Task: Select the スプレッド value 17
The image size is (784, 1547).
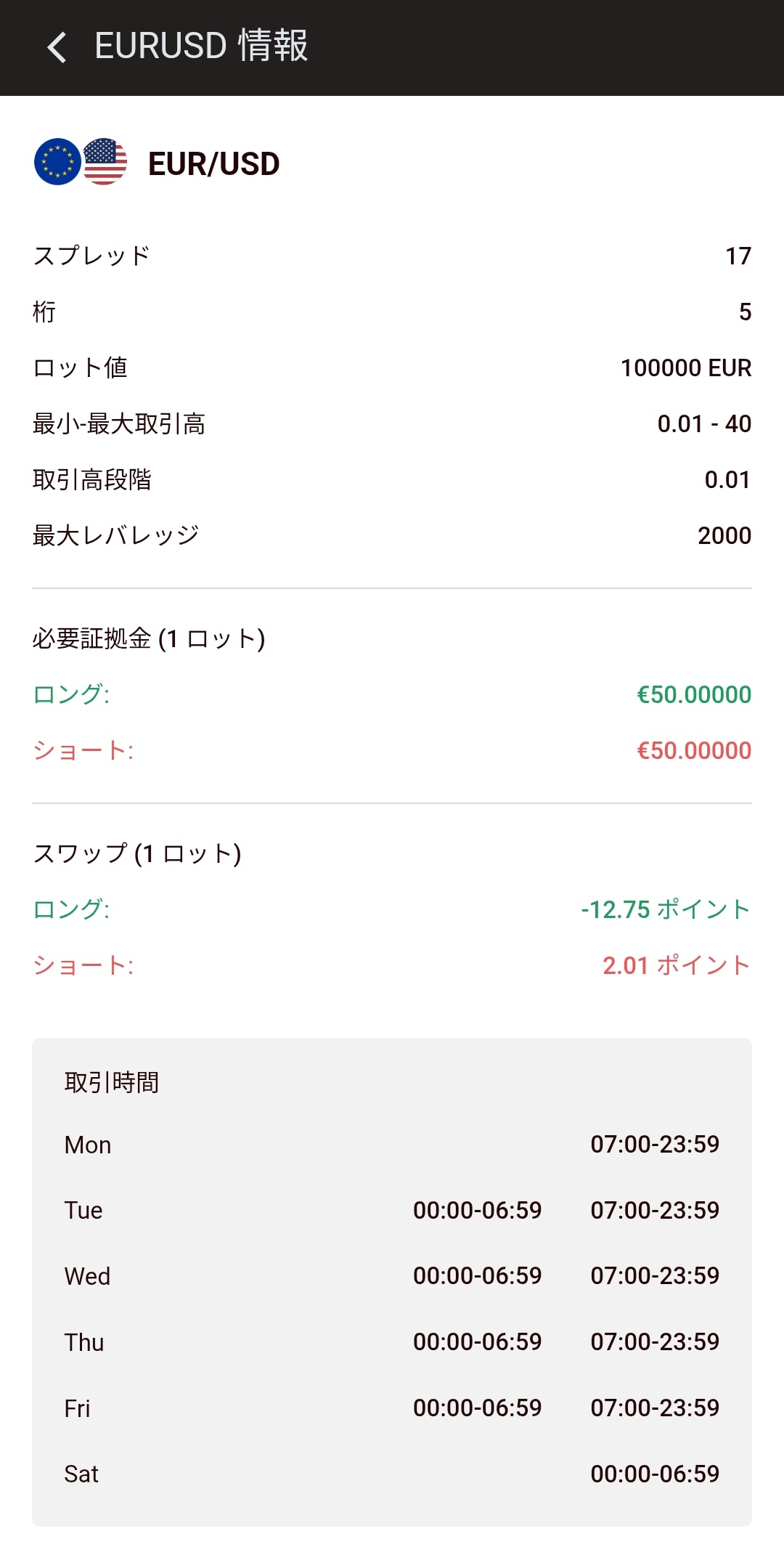Action: coord(738,256)
